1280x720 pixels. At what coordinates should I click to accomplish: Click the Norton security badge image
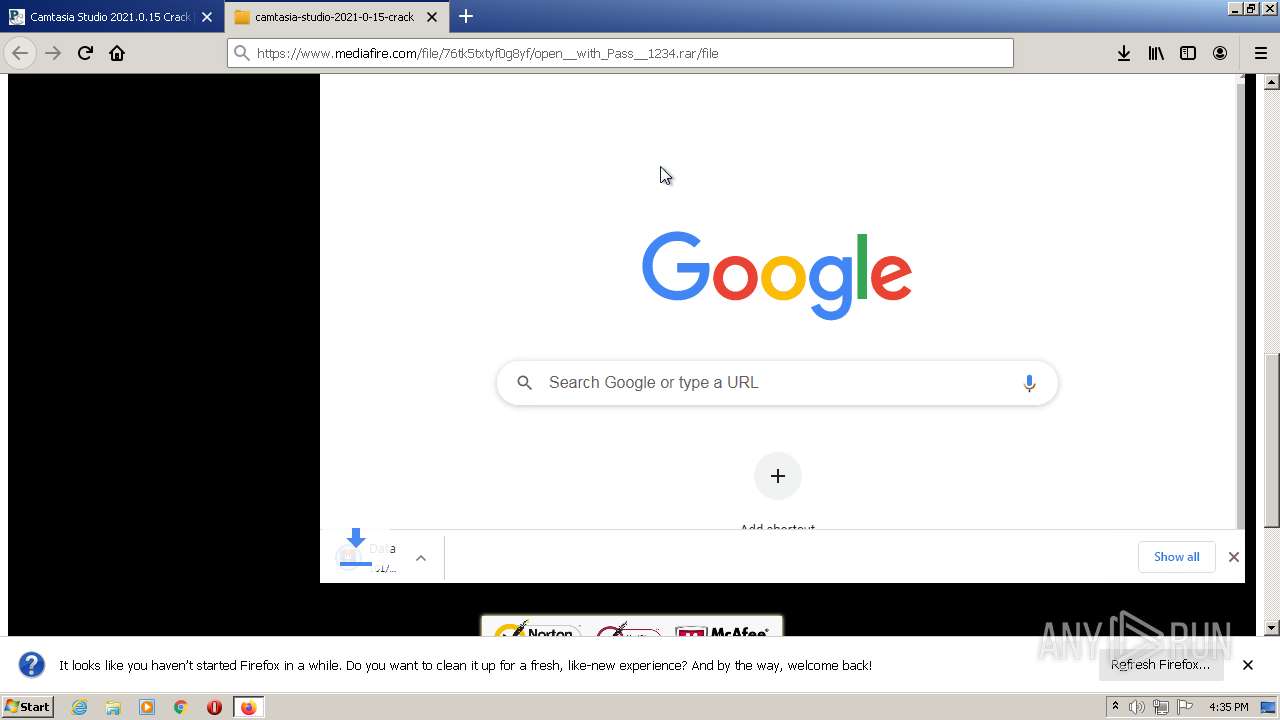click(x=535, y=629)
